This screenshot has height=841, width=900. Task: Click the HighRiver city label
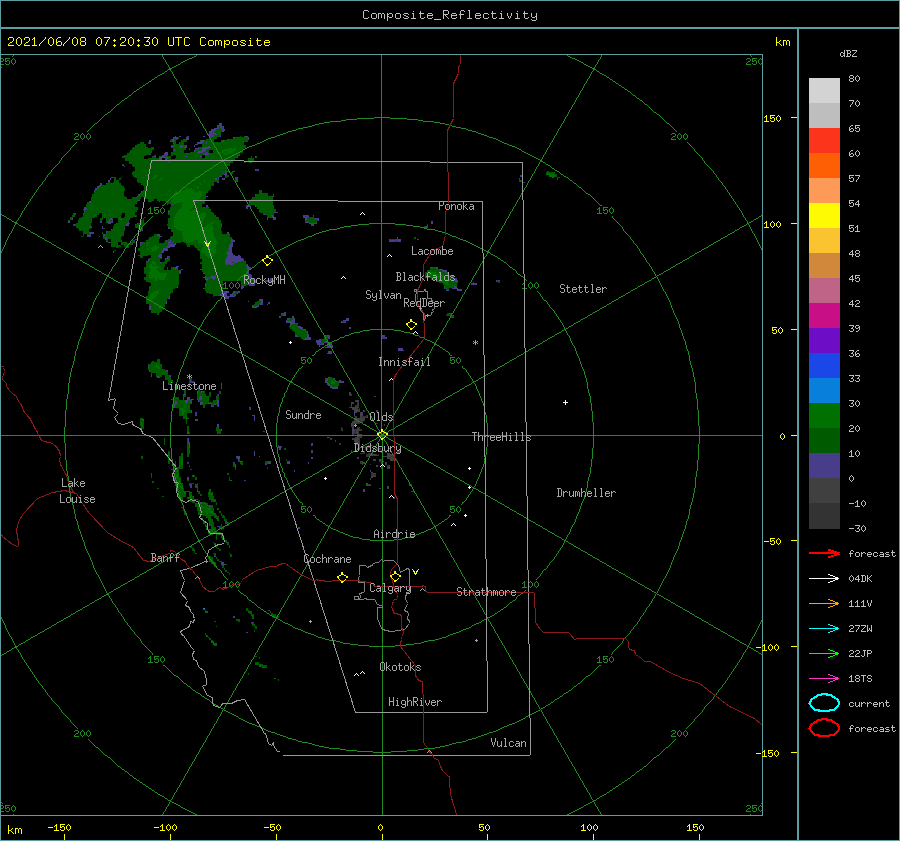click(x=414, y=702)
